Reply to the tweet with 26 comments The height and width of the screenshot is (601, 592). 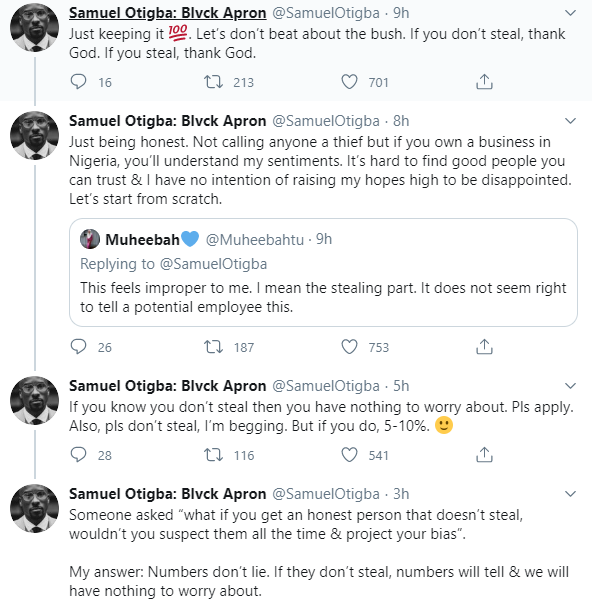pos(79,347)
